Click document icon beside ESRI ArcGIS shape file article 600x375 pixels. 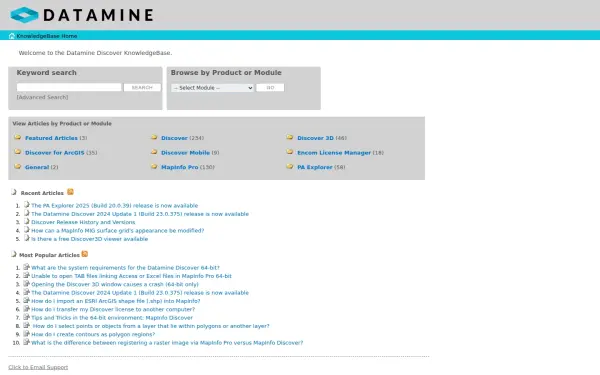tap(26, 300)
